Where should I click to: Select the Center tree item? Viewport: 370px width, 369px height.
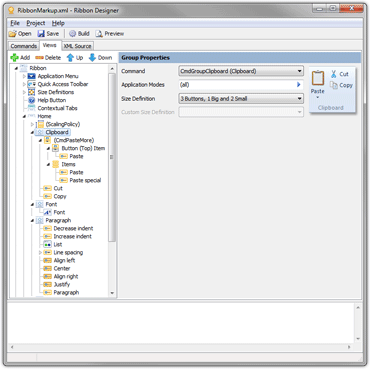(x=62, y=268)
